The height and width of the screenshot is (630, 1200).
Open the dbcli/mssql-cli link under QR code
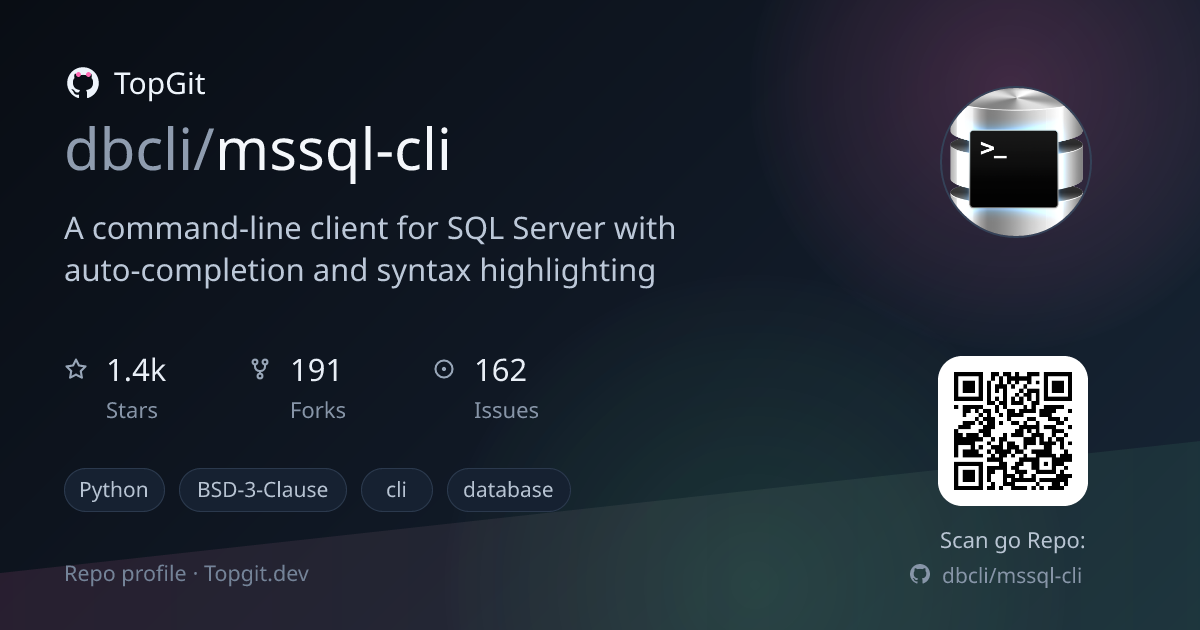1012,575
